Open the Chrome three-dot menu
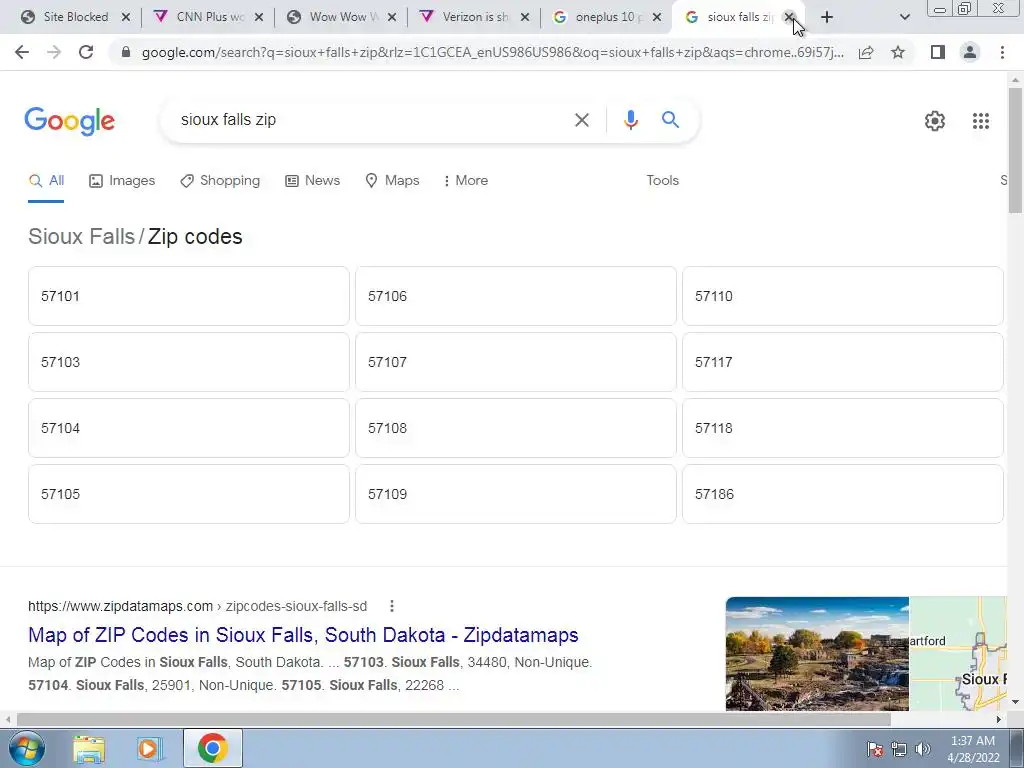 (x=1002, y=52)
